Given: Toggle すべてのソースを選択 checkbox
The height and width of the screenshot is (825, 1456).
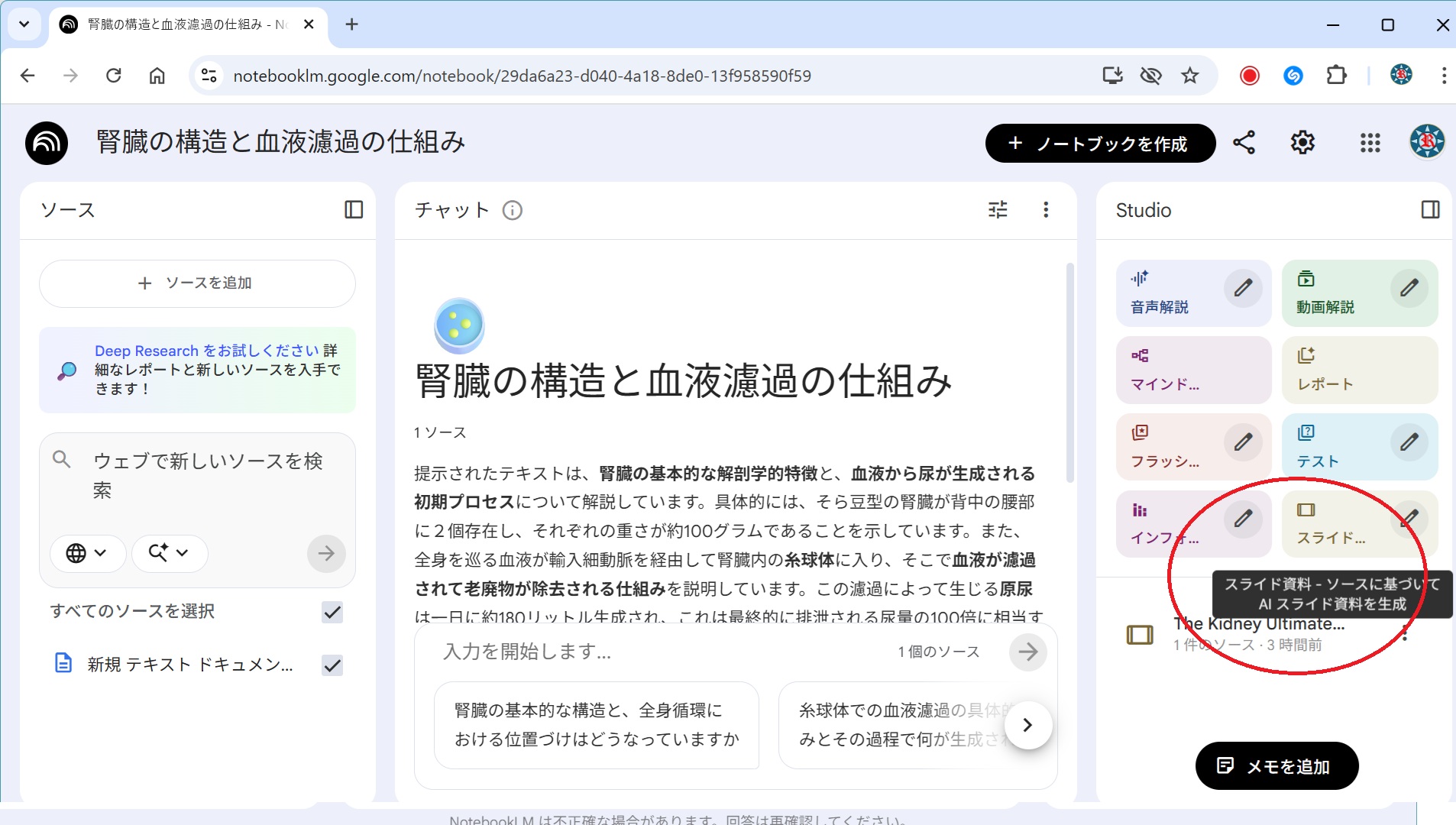Looking at the screenshot, I should [x=332, y=612].
